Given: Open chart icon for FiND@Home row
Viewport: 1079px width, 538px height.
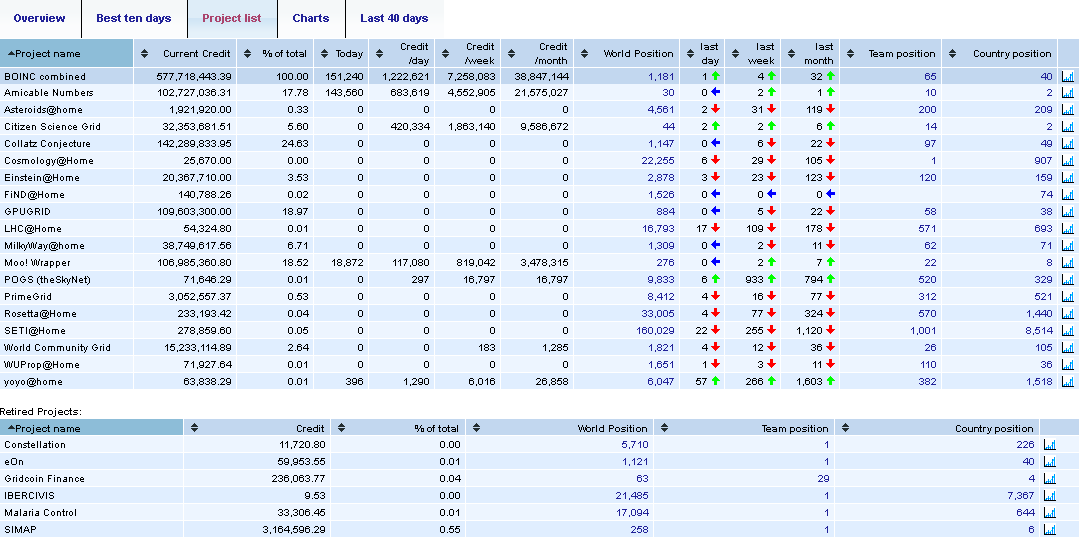Looking at the screenshot, I should [1067, 195].
